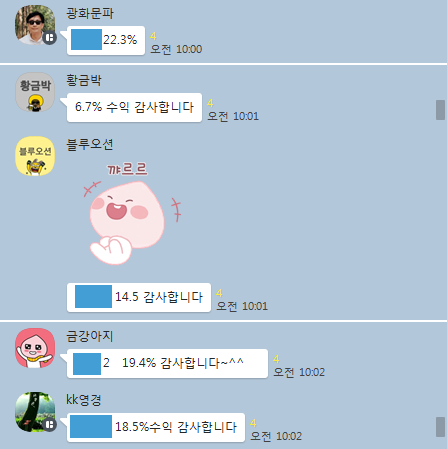Viewport: 447px width, 449px height.
Task: Click the lower scrollbar thumb beside kk영경's message
Action: point(440,427)
